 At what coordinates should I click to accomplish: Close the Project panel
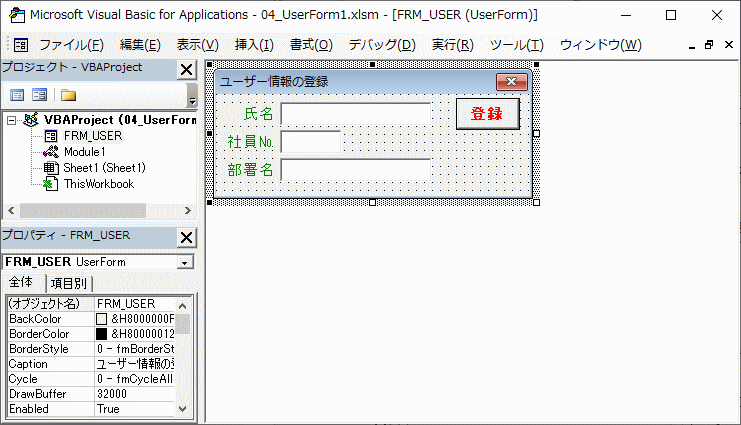point(187,69)
